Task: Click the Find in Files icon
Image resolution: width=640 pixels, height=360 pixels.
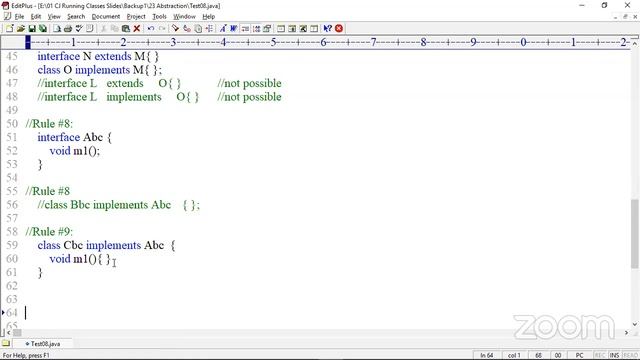Action: (x=198, y=28)
